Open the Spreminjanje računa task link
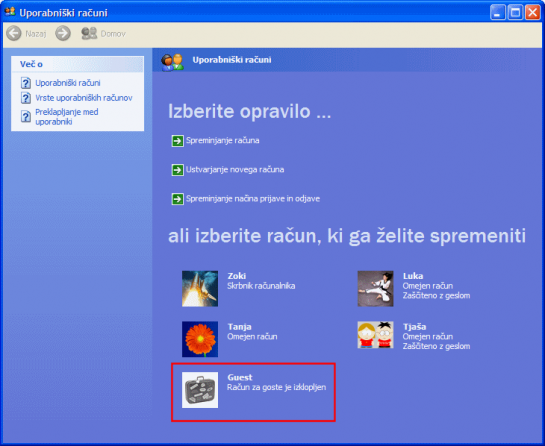 222,140
